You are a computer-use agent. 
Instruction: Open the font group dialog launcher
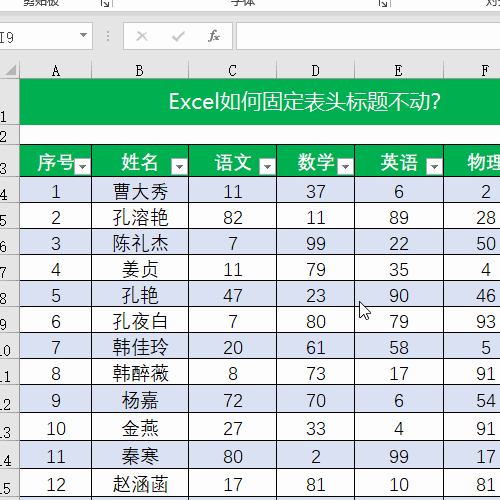point(383,3)
